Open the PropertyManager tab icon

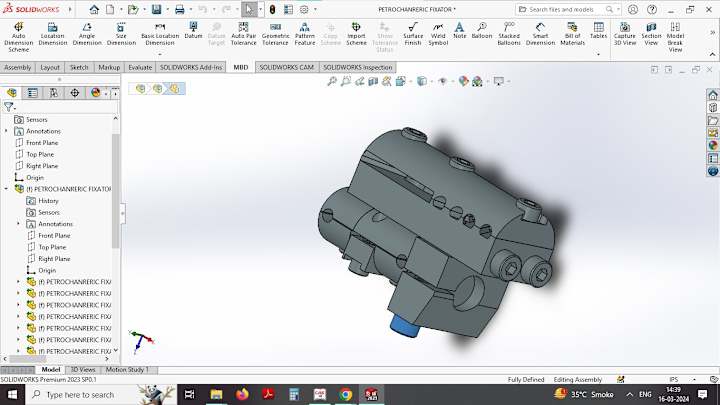(x=33, y=93)
